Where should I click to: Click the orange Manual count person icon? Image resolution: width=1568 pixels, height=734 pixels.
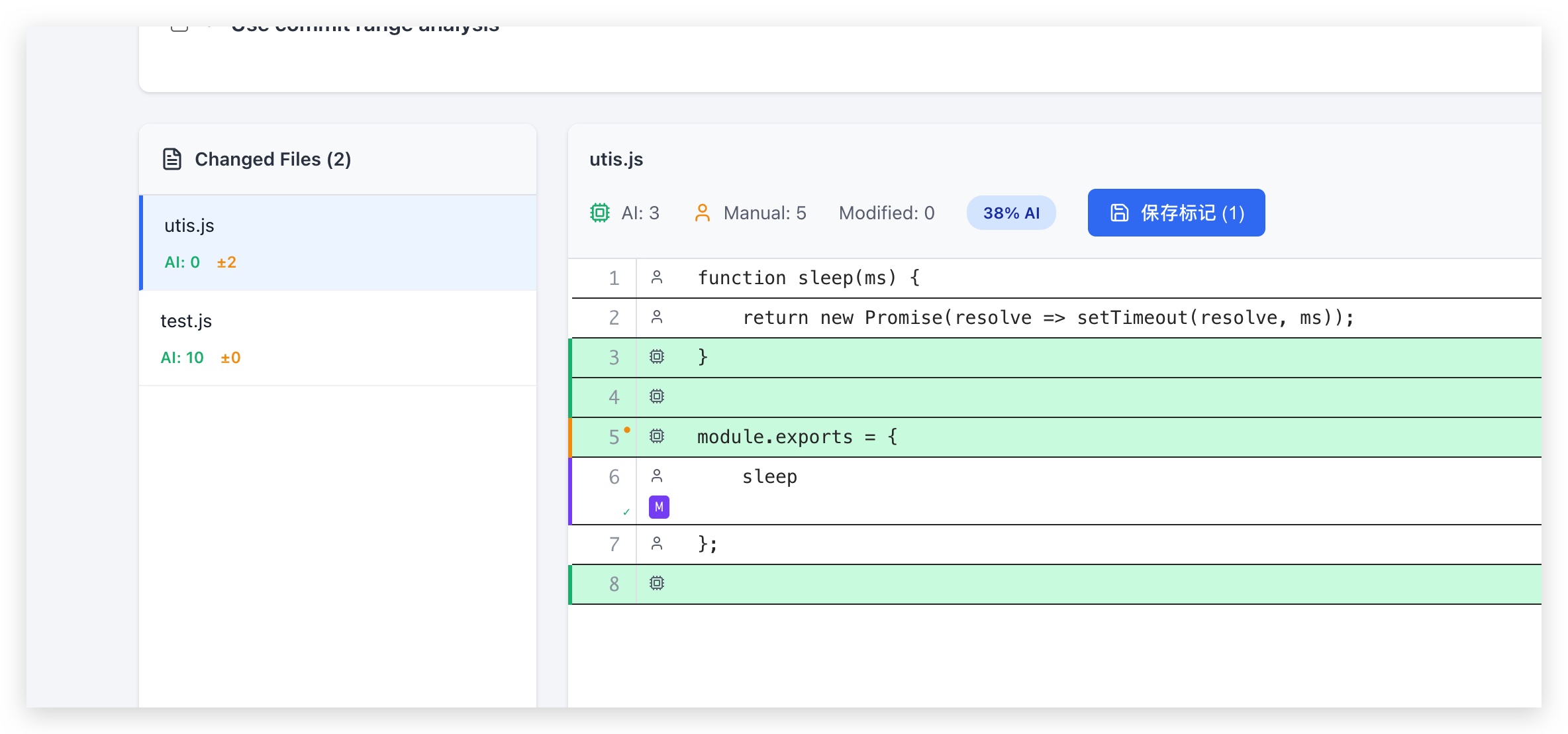pos(702,213)
